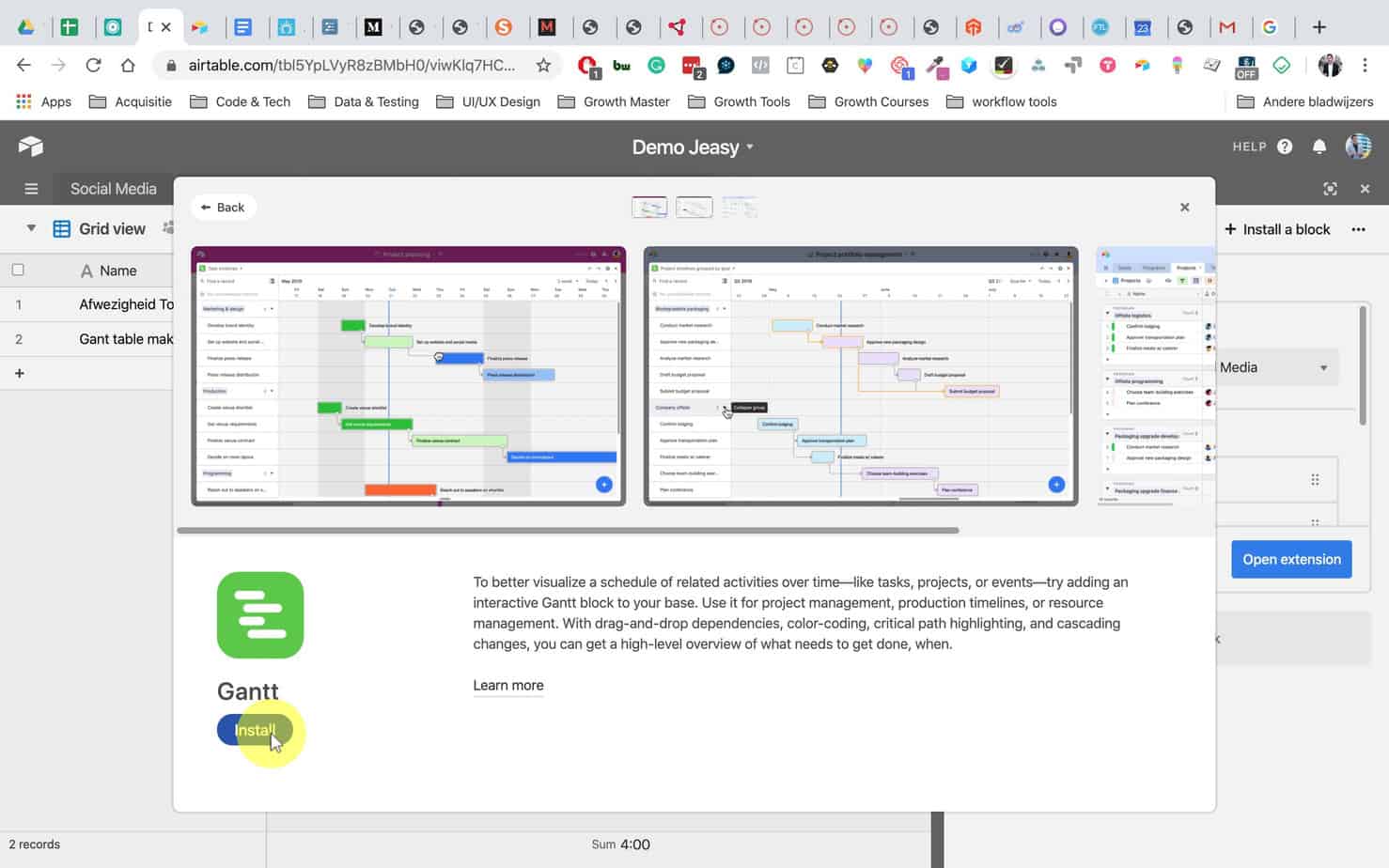This screenshot has width=1389, height=868.
Task: Go to browser home page
Action: pyautogui.click(x=128, y=65)
